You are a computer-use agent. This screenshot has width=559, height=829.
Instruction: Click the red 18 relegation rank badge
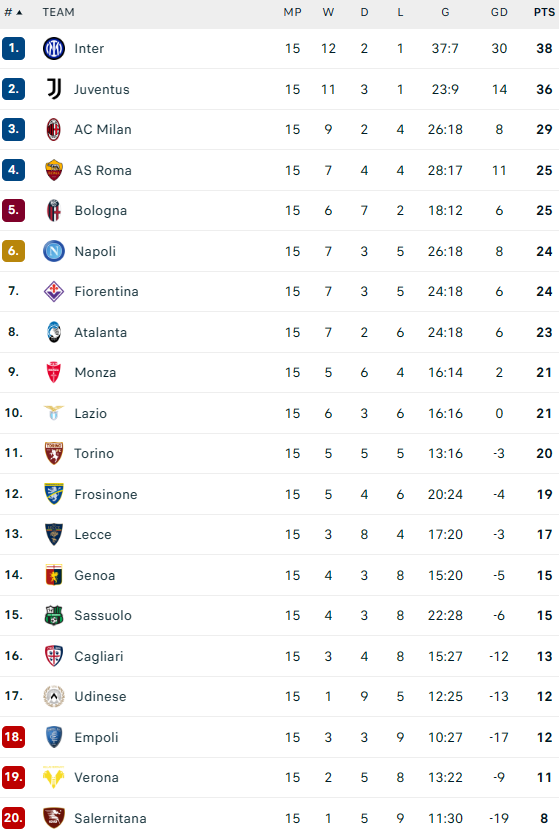(13, 736)
